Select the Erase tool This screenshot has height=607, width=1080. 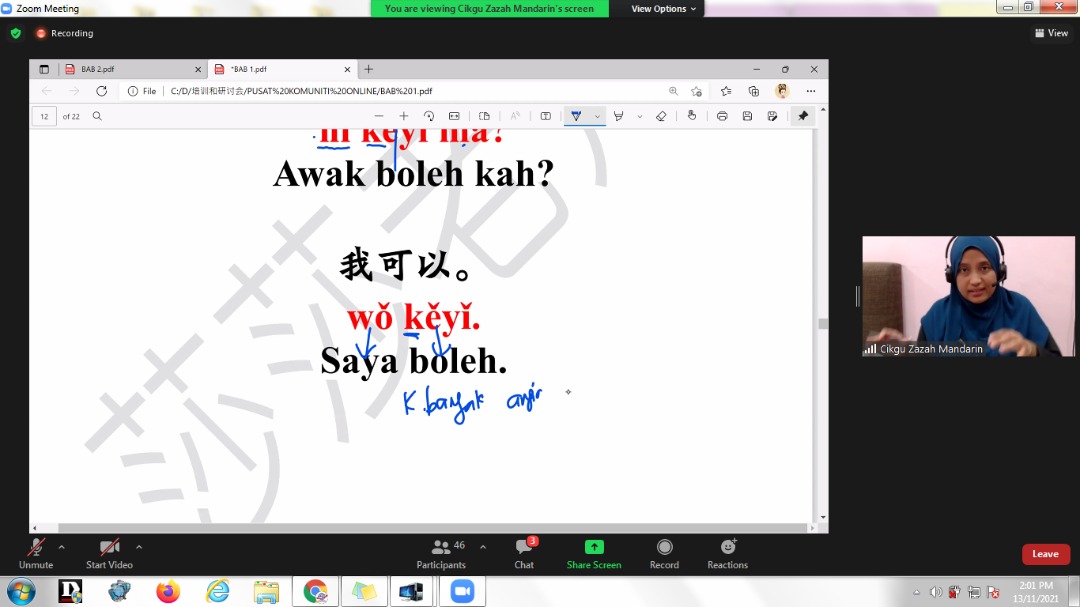click(x=661, y=116)
